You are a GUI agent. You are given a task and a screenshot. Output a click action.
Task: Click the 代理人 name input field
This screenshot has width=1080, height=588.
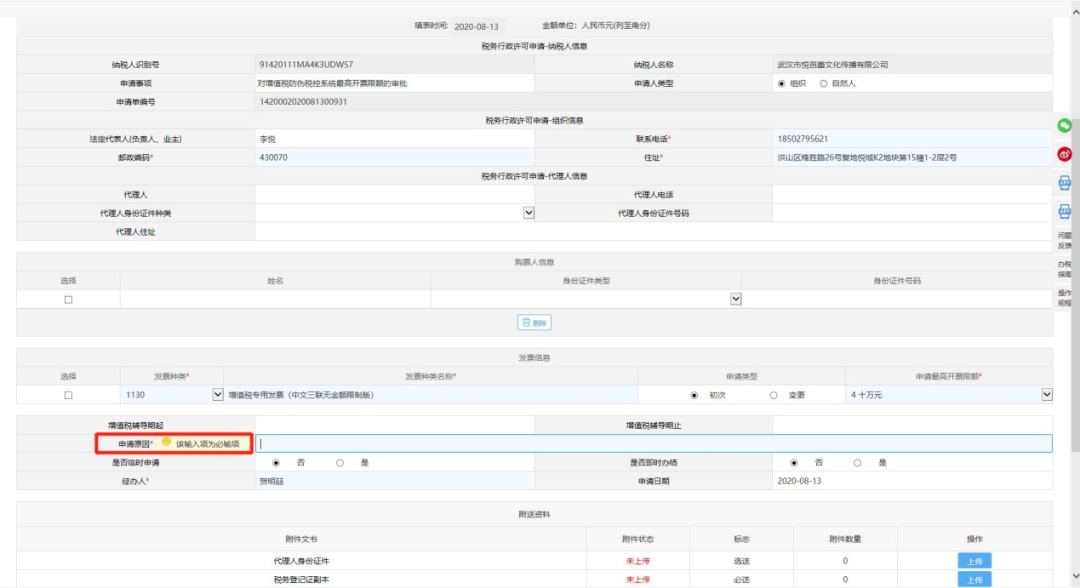pos(395,195)
